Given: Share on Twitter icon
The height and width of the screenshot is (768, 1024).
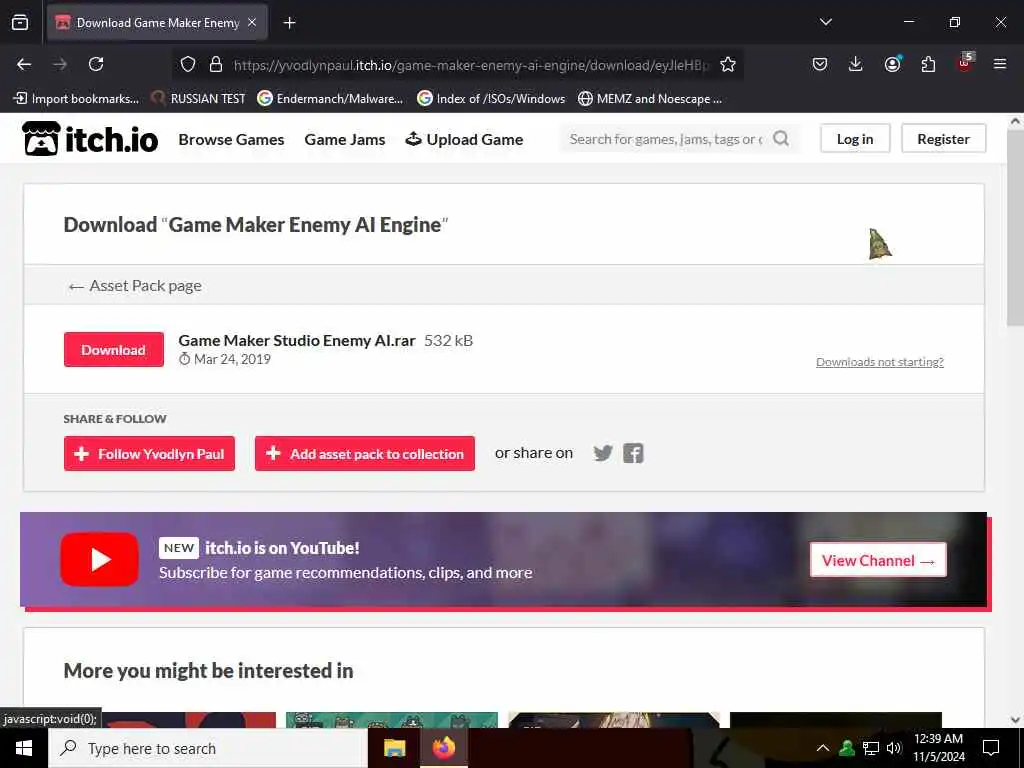Looking at the screenshot, I should click(603, 453).
